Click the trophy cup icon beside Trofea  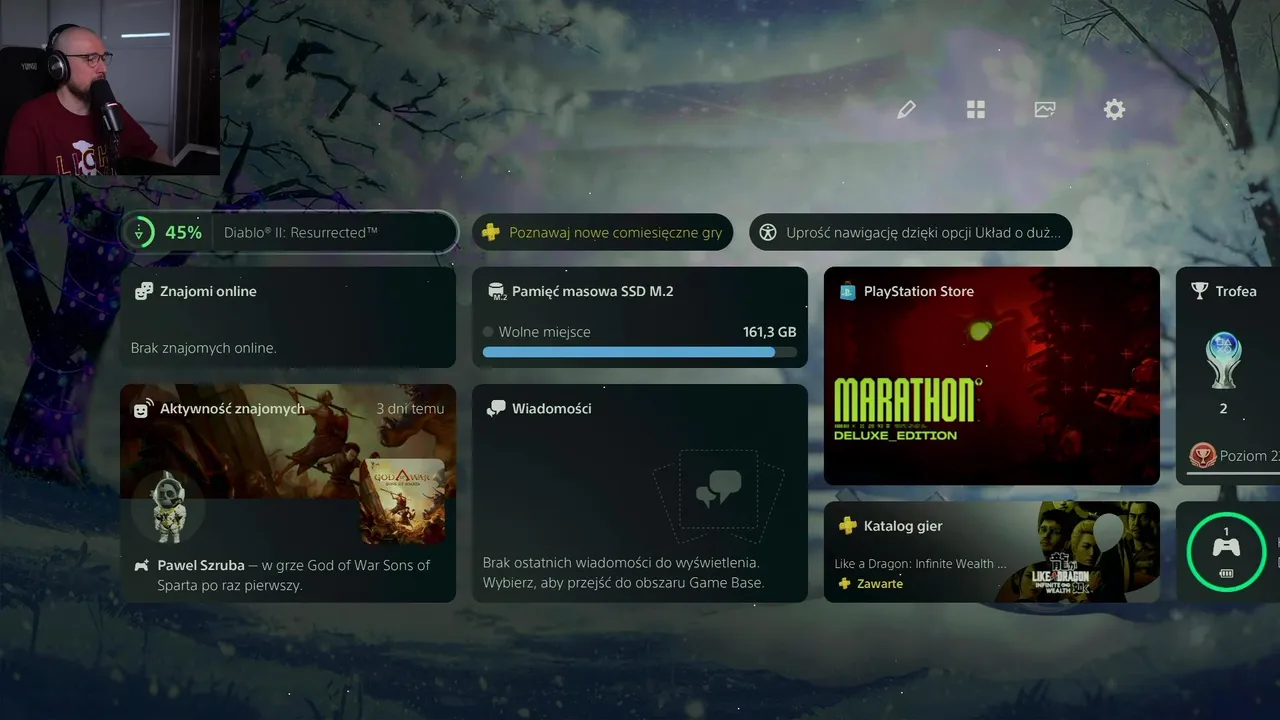pos(1200,291)
